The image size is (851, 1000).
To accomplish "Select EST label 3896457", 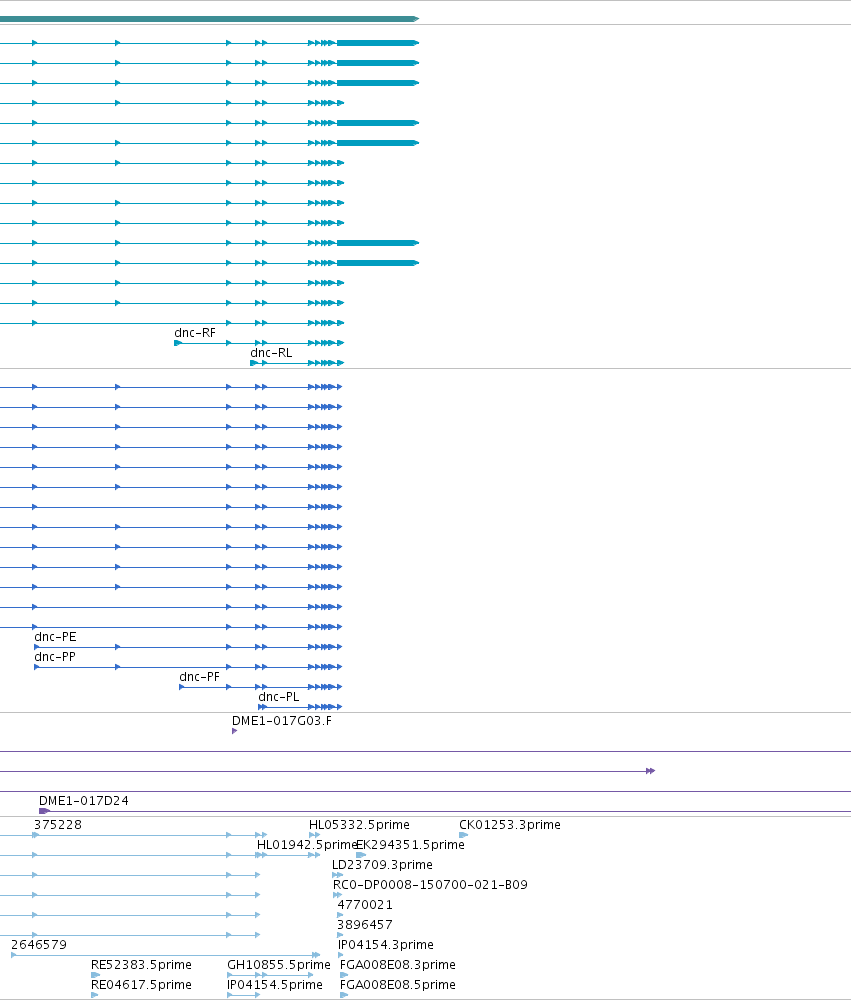I will [365, 925].
